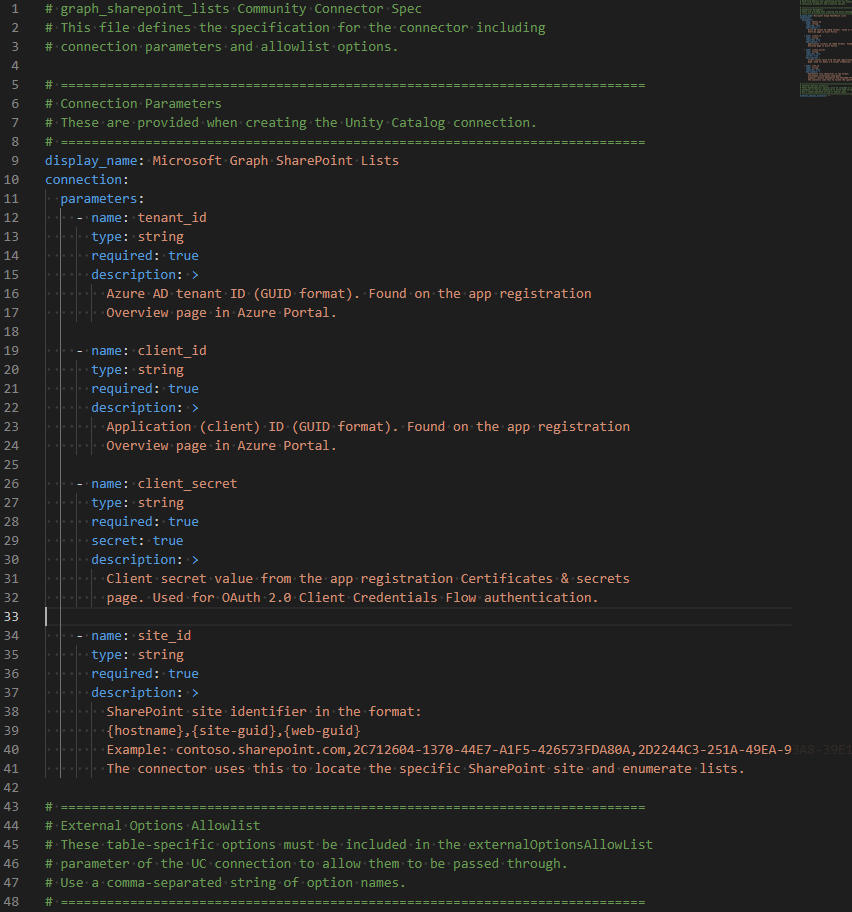Click the text 'Application (client) ID'
This screenshot has width=852, height=912.
(195, 426)
